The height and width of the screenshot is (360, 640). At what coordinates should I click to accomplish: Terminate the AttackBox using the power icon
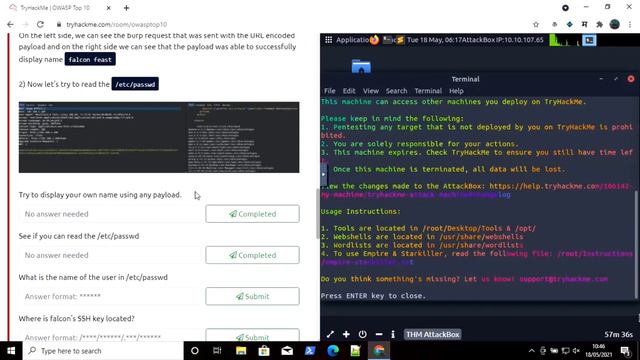(x=362, y=334)
